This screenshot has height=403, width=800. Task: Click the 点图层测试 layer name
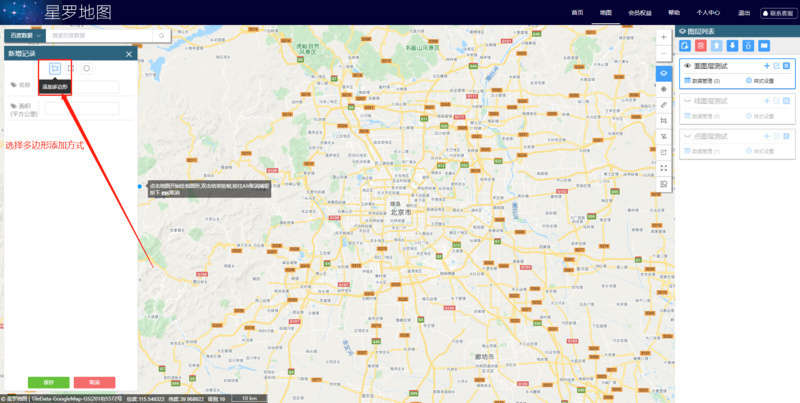[x=711, y=136]
